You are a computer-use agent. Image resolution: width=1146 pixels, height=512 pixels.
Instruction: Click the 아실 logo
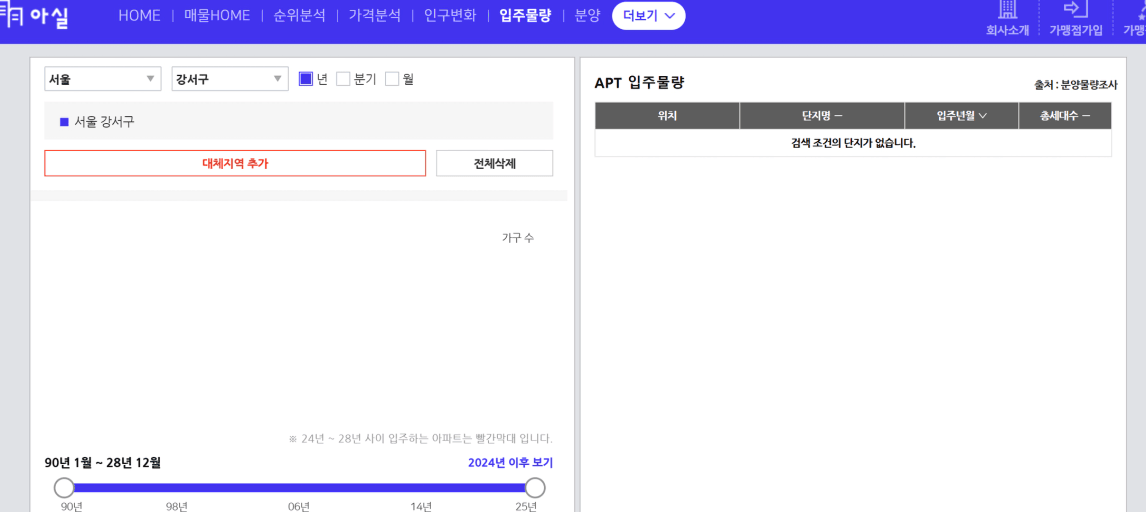(34, 16)
